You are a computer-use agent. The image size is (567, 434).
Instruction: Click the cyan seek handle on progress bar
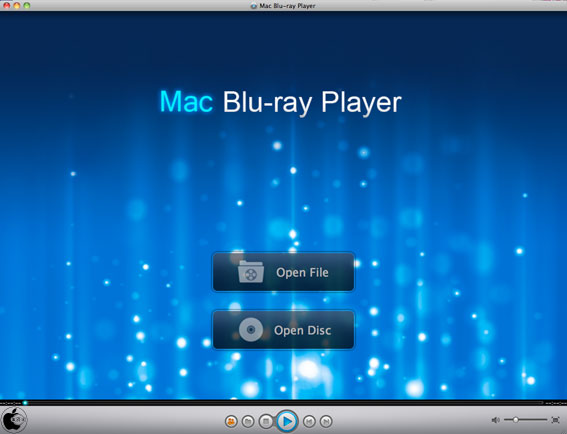tap(25, 403)
